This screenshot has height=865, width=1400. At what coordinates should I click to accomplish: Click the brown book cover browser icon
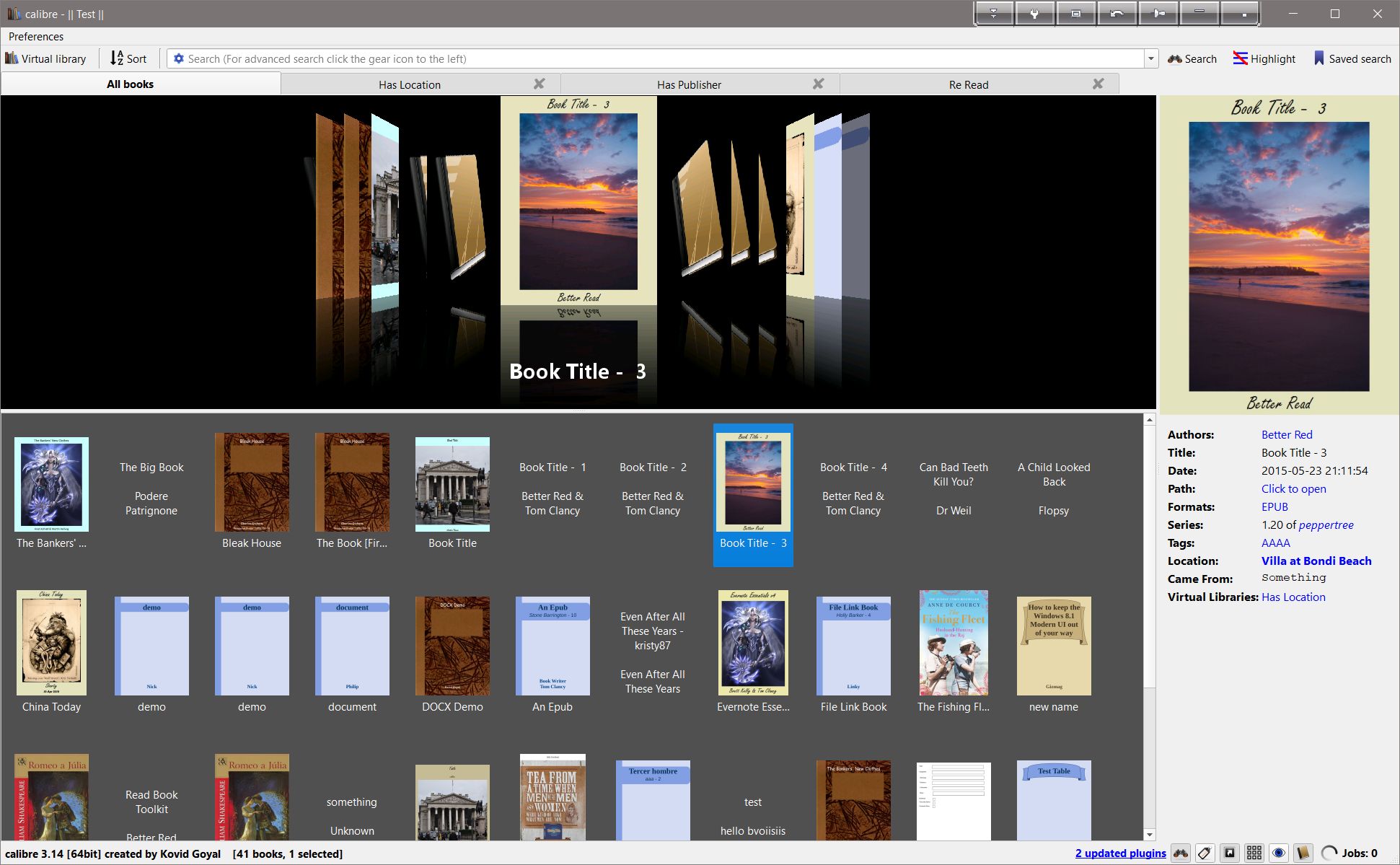[1303, 853]
